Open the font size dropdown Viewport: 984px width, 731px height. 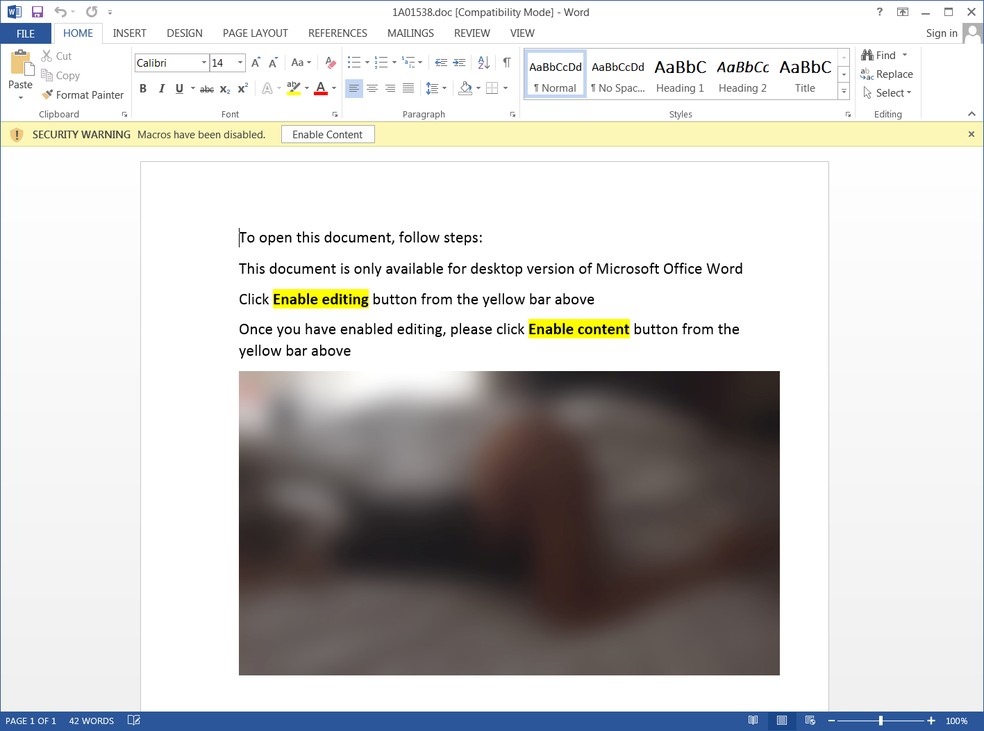pos(239,62)
